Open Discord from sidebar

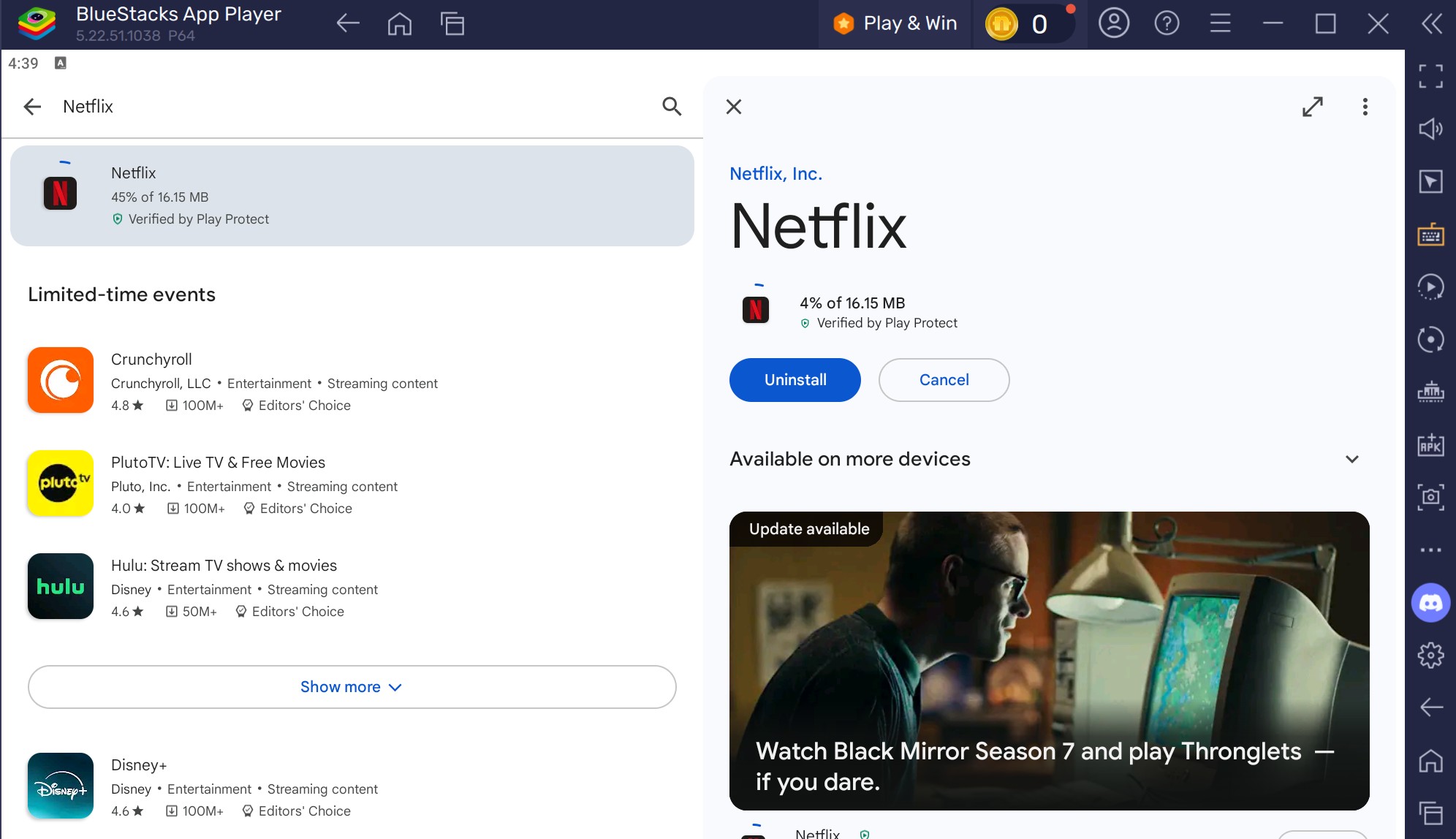1430,602
